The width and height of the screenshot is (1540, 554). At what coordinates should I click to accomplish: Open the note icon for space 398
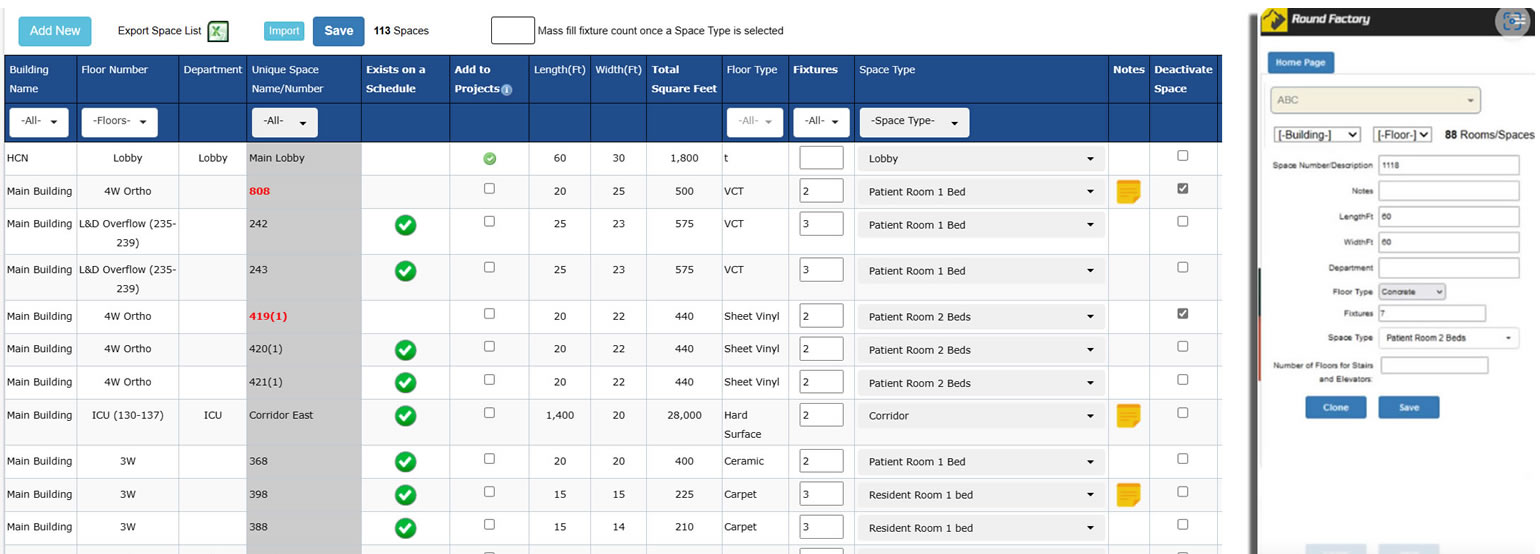pyautogui.click(x=1128, y=495)
